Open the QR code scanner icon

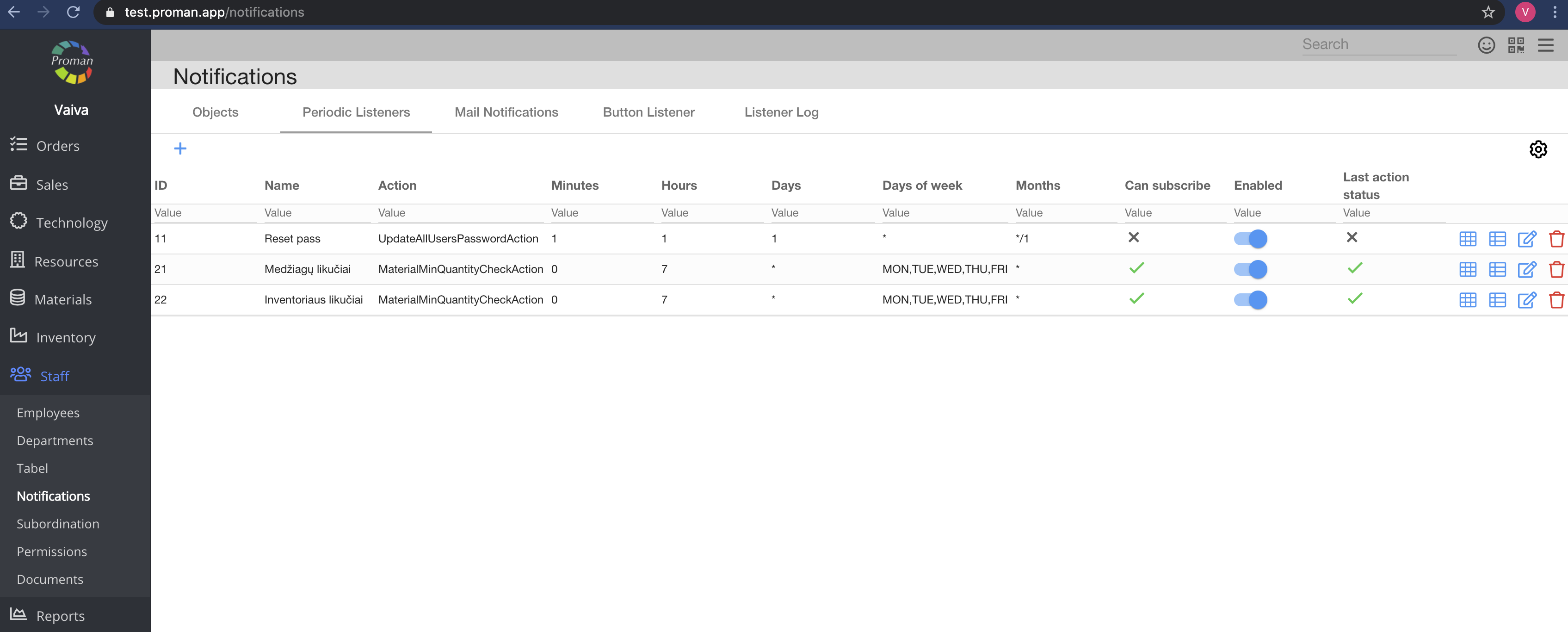point(1516,45)
